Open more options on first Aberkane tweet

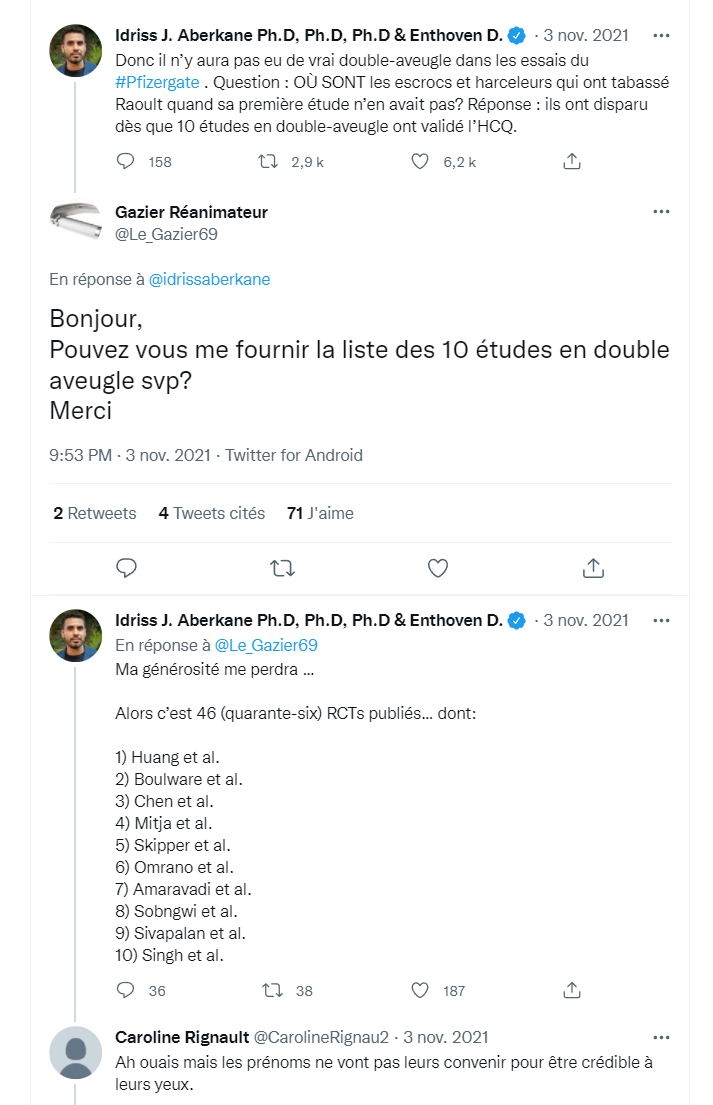click(661, 35)
